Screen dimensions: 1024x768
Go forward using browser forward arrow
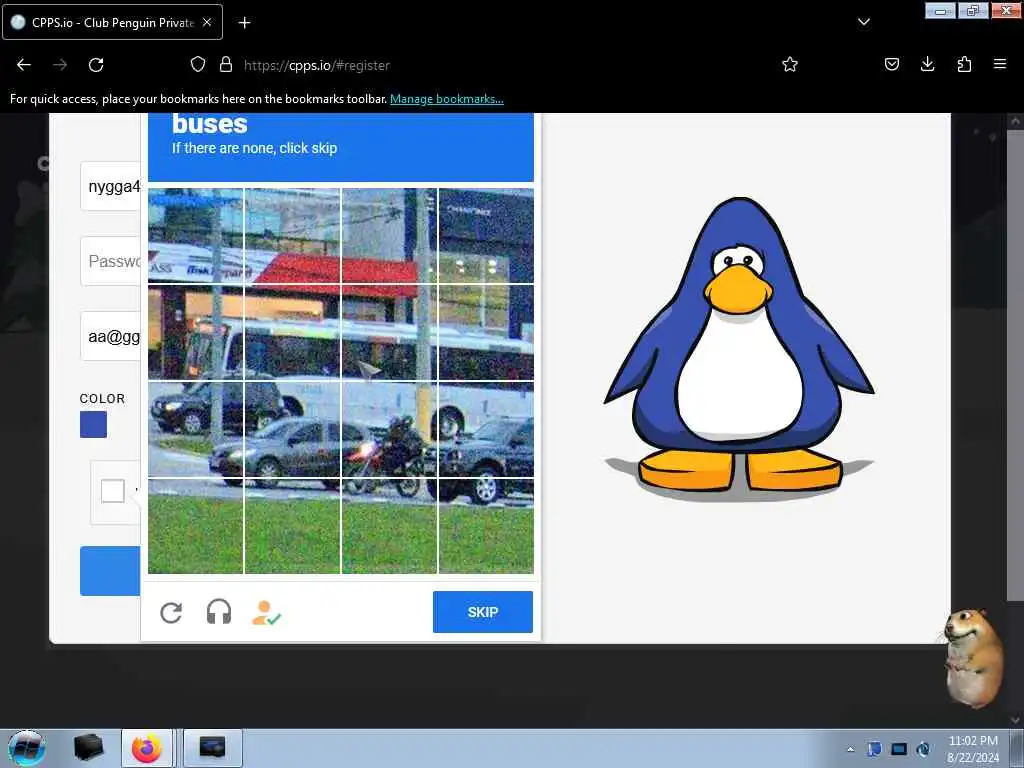click(60, 65)
